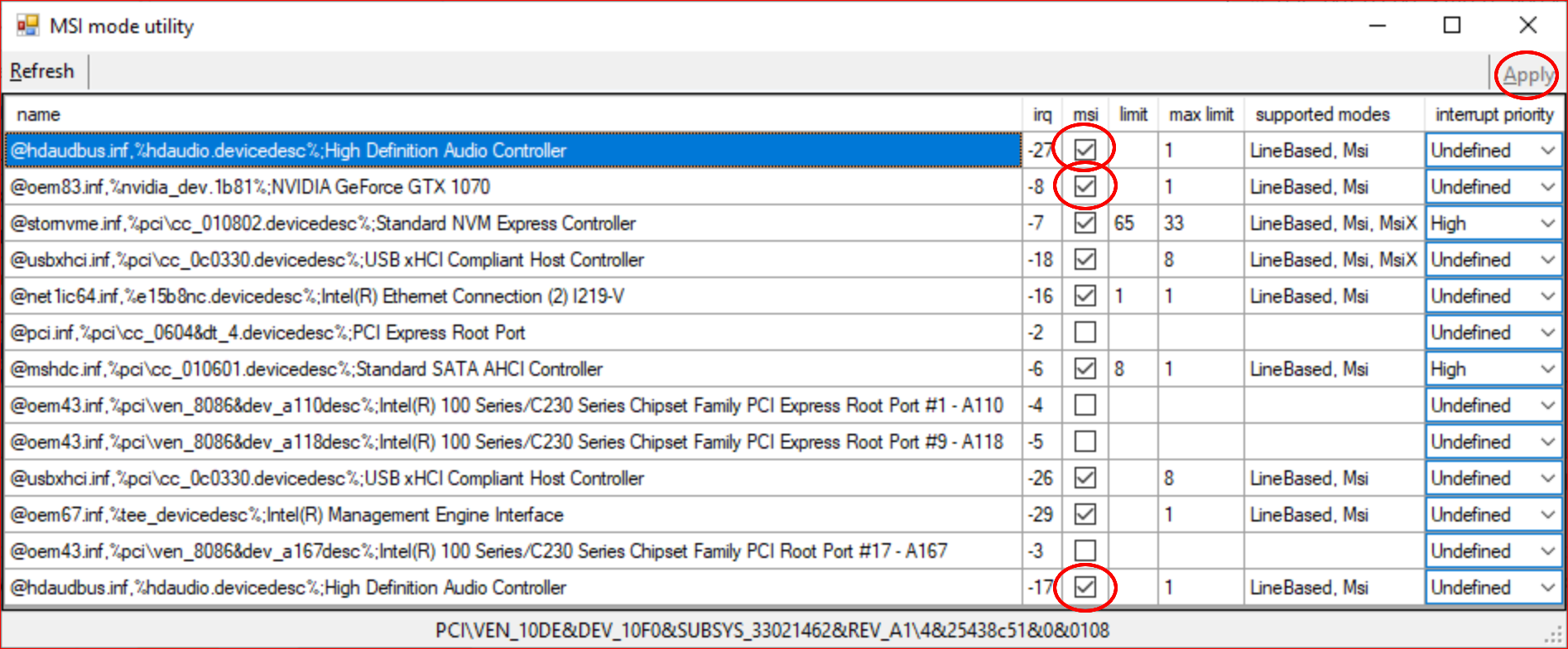
Task: Enable msi for PCI Root Port #17 - A167
Action: pyautogui.click(x=1085, y=550)
